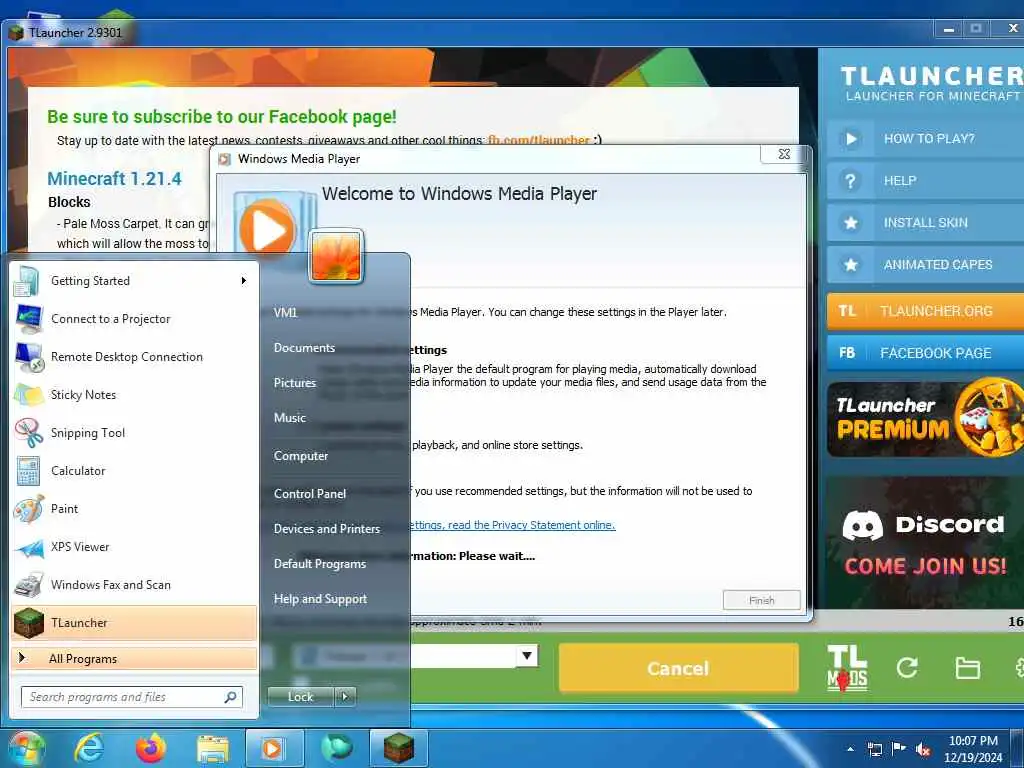Click the Minecraft 1.21.4 heading

point(114,178)
